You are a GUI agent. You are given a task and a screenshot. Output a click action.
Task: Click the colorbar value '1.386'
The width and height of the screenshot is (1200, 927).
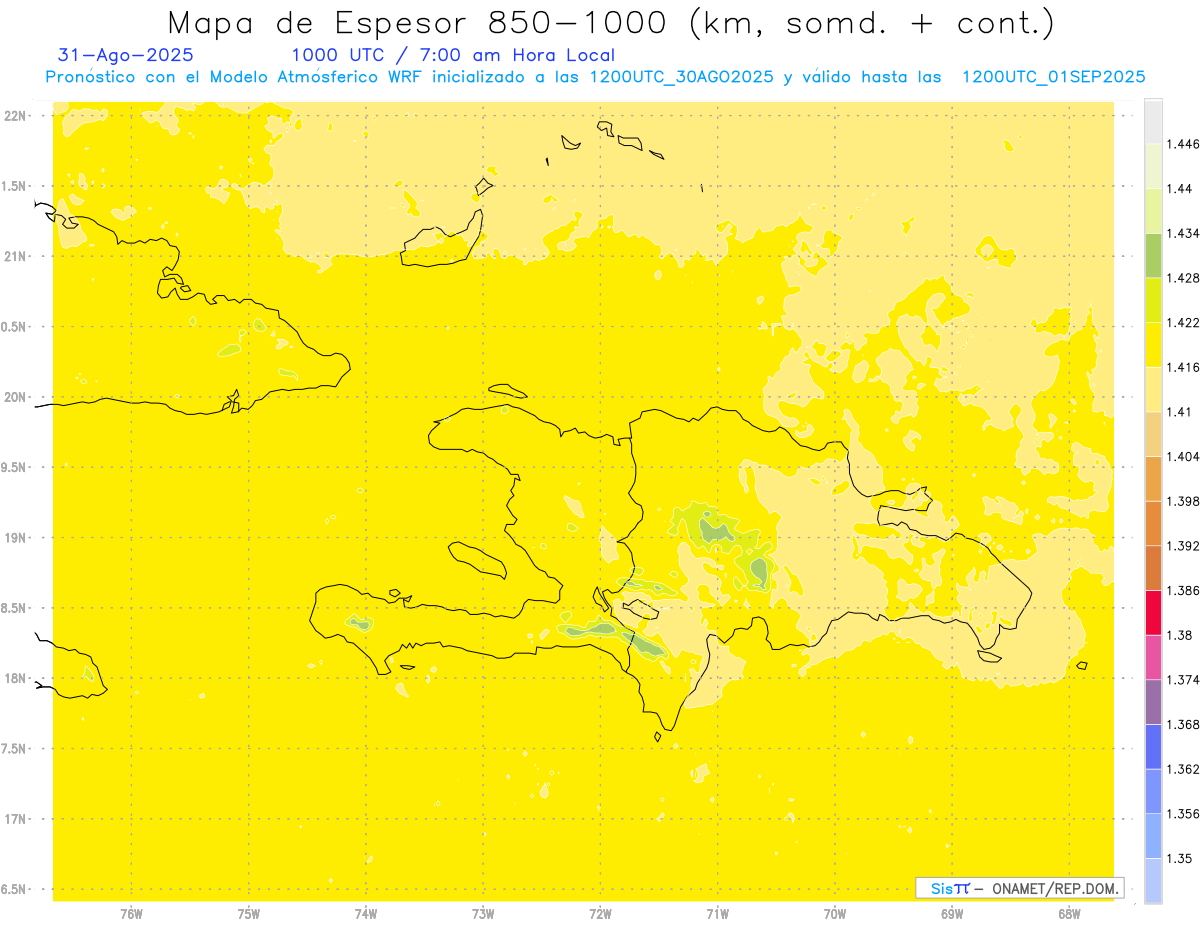(x=1183, y=590)
